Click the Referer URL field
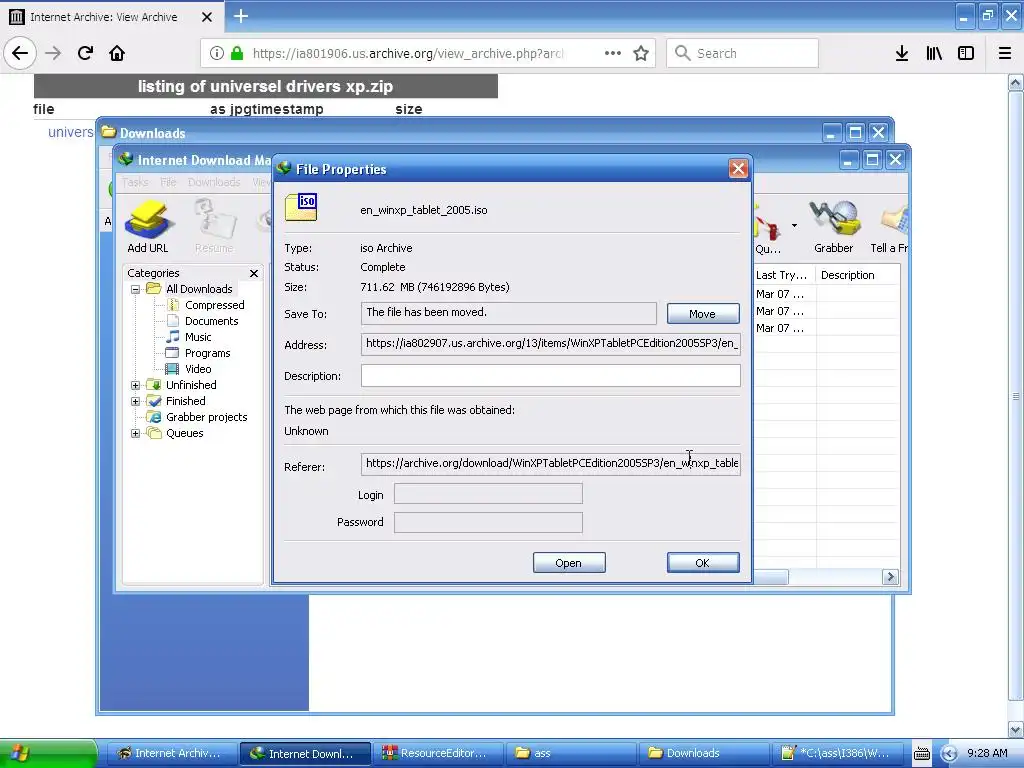The width and height of the screenshot is (1024, 768). (551, 464)
